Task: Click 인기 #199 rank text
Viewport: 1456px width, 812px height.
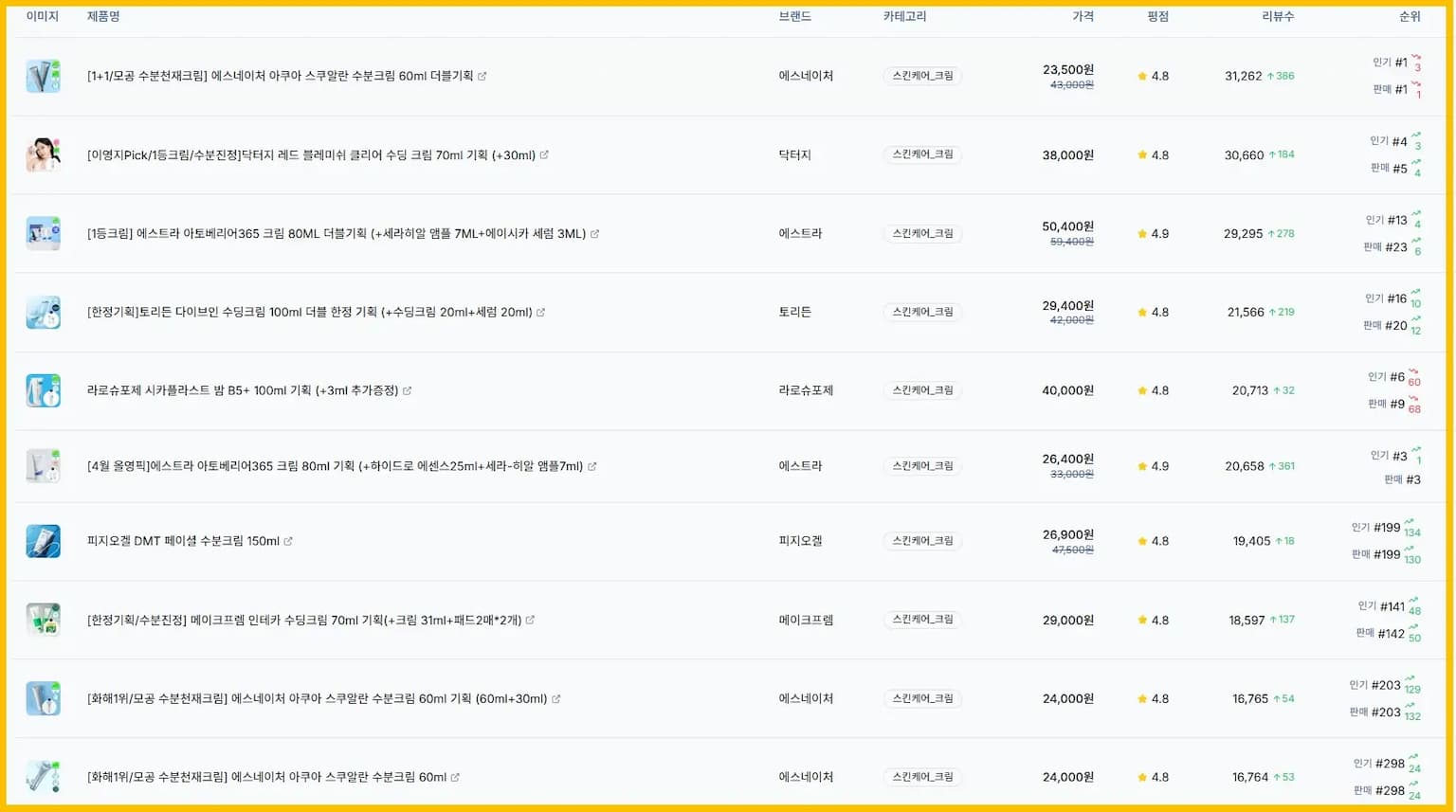Action: pos(1375,528)
